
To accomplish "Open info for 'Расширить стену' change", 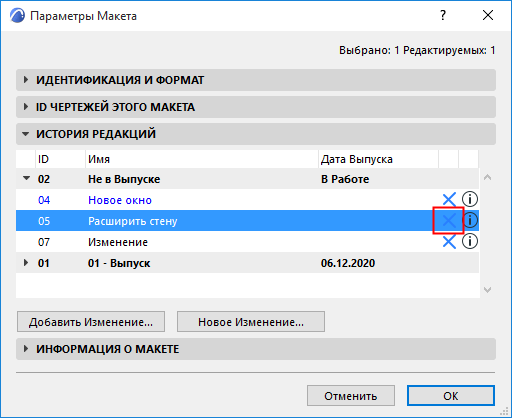I will click(470, 220).
